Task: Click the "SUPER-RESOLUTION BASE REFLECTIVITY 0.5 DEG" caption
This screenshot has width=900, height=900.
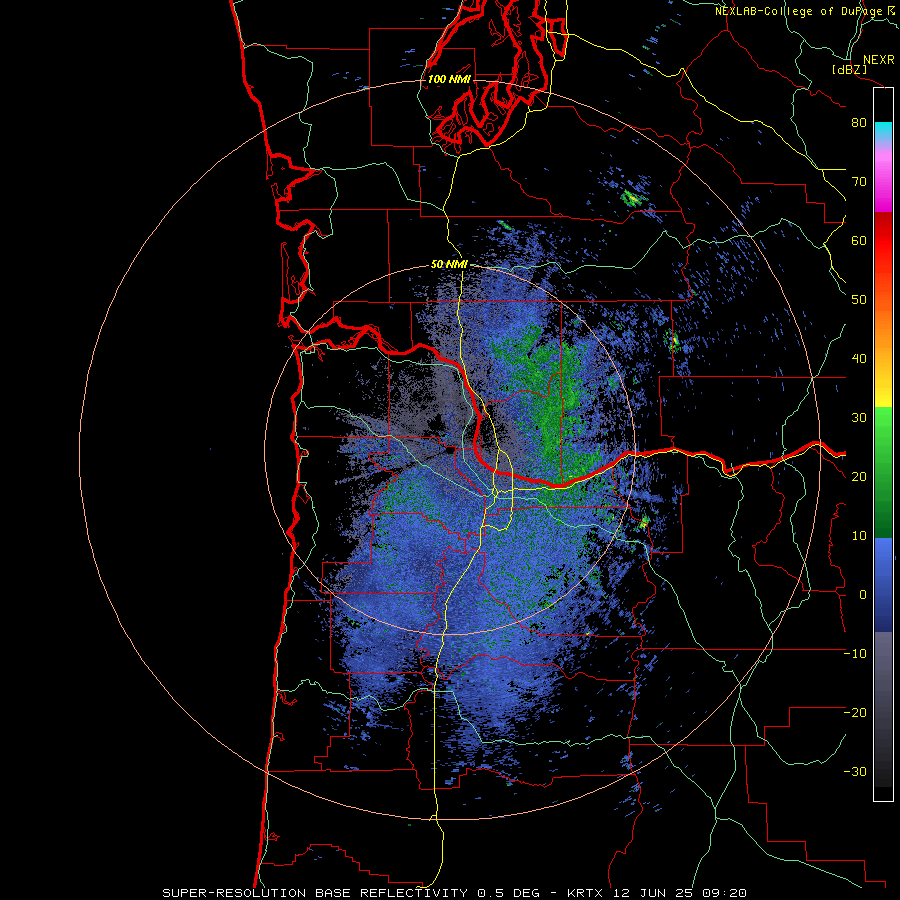Action: [351, 893]
